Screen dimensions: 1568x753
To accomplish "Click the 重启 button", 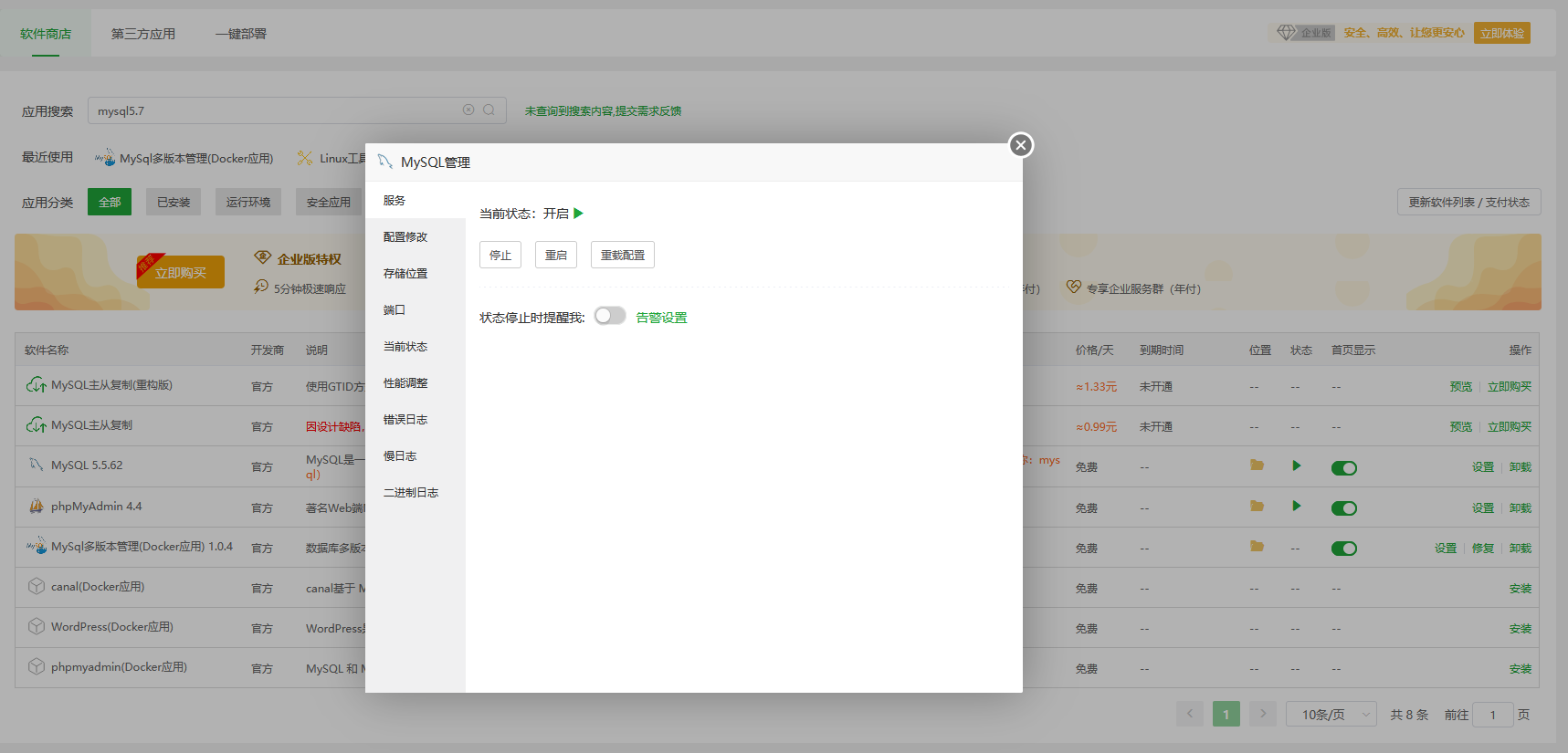I will click(556, 255).
